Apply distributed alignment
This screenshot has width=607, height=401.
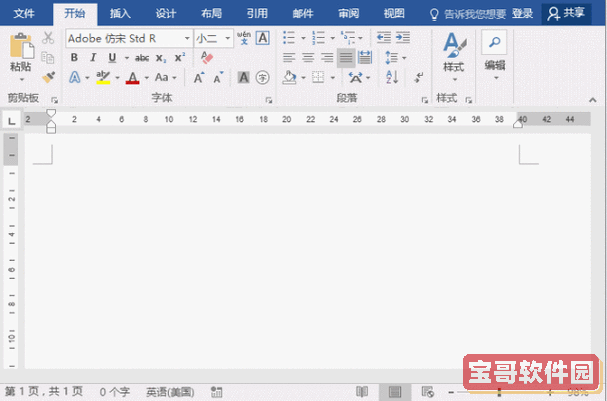click(x=365, y=58)
